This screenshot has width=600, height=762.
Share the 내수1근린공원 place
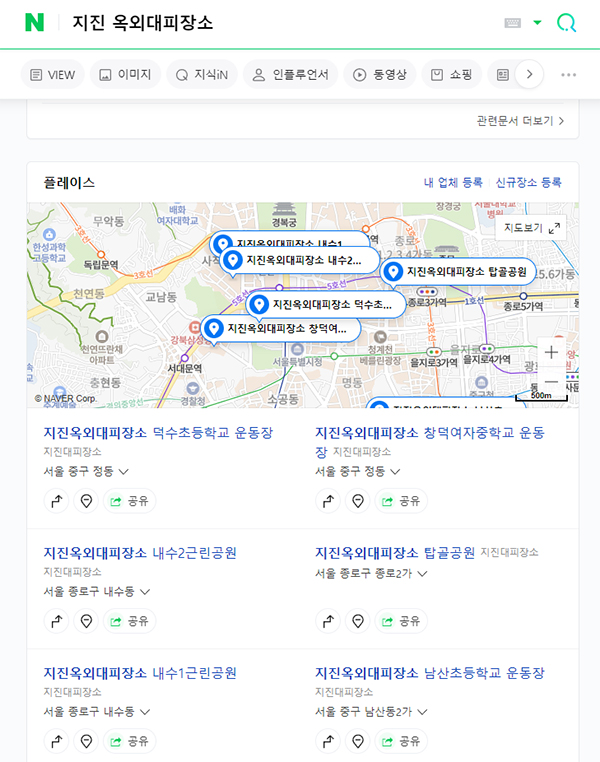[129, 741]
